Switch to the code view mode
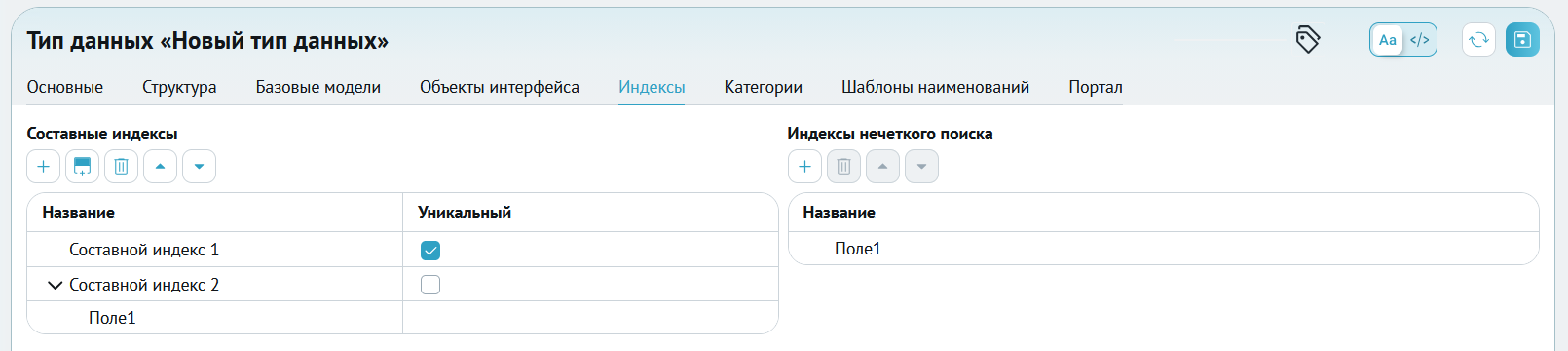 pos(1420,40)
